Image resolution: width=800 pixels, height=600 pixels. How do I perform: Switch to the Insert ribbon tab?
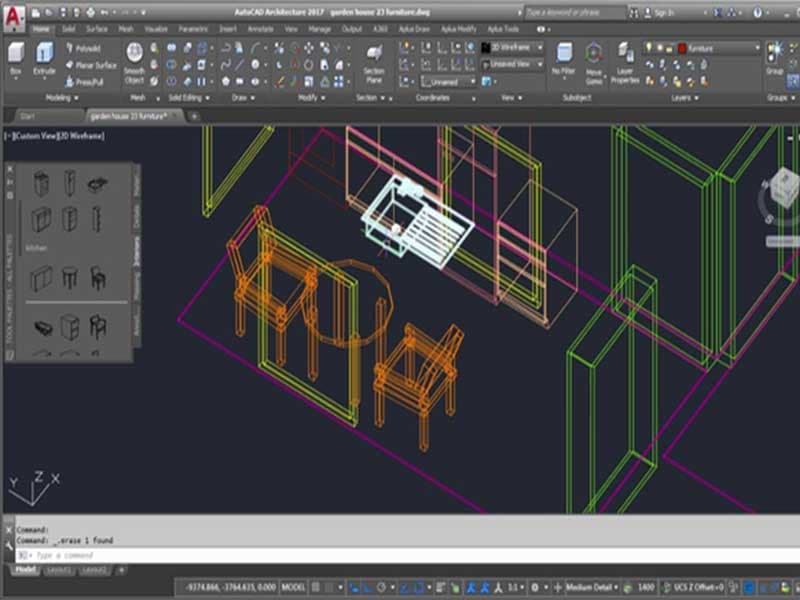[x=228, y=29]
